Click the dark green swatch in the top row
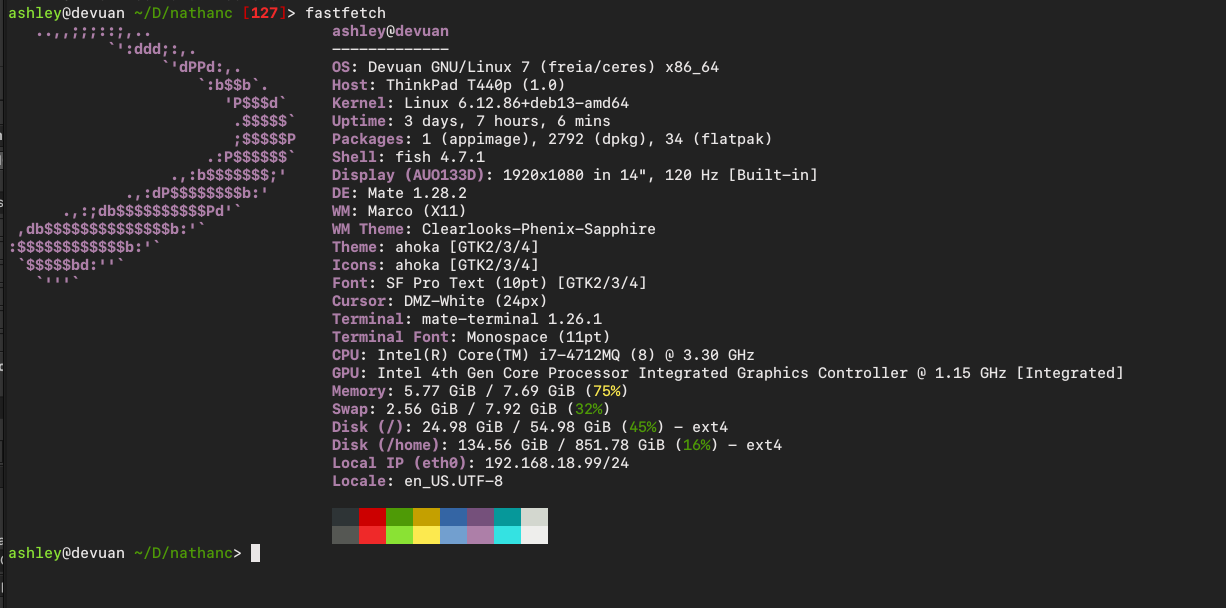 [x=399, y=517]
